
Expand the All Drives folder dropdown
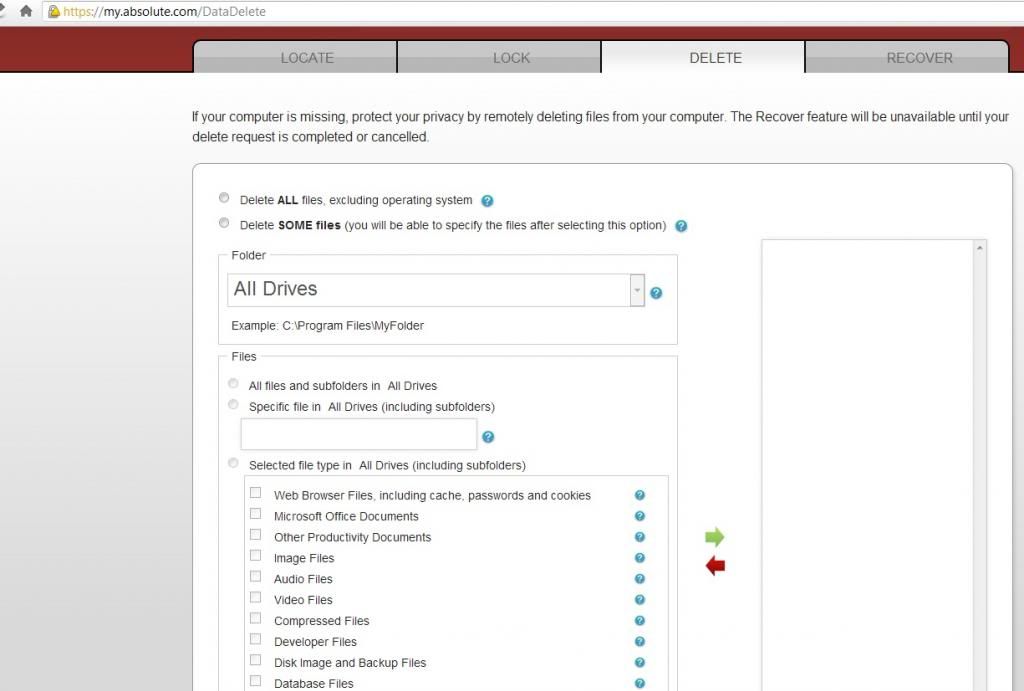click(637, 290)
